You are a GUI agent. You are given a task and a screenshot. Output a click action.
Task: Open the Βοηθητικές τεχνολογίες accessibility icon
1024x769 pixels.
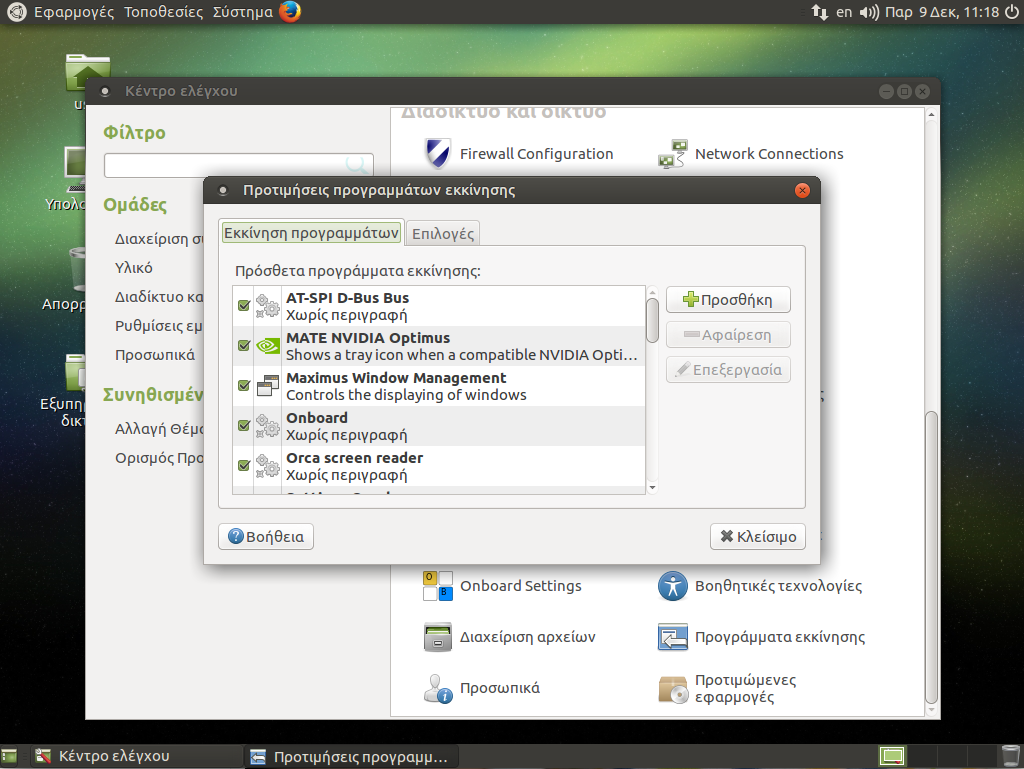[672, 586]
